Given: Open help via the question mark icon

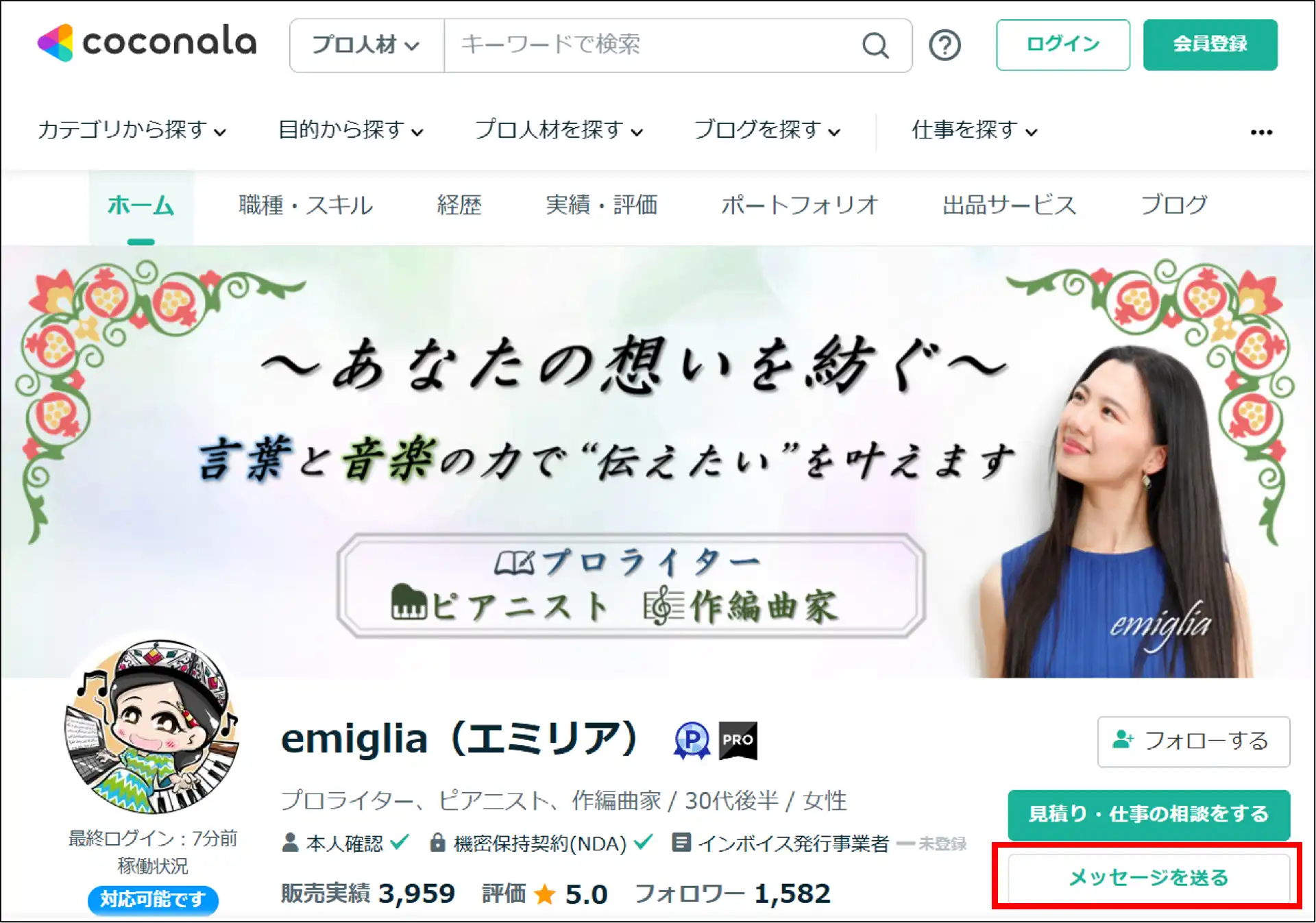Looking at the screenshot, I should [x=945, y=45].
